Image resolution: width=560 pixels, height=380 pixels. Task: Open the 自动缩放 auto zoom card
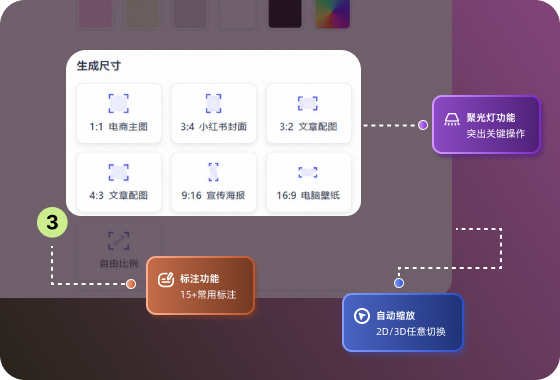pyautogui.click(x=403, y=322)
